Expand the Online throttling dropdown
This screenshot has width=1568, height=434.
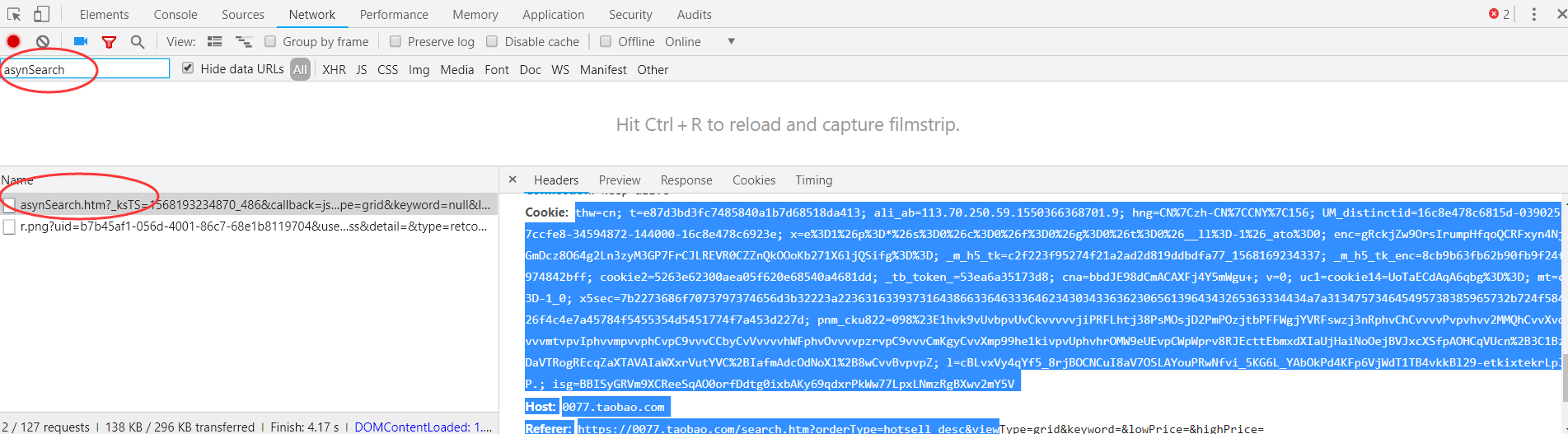(730, 41)
